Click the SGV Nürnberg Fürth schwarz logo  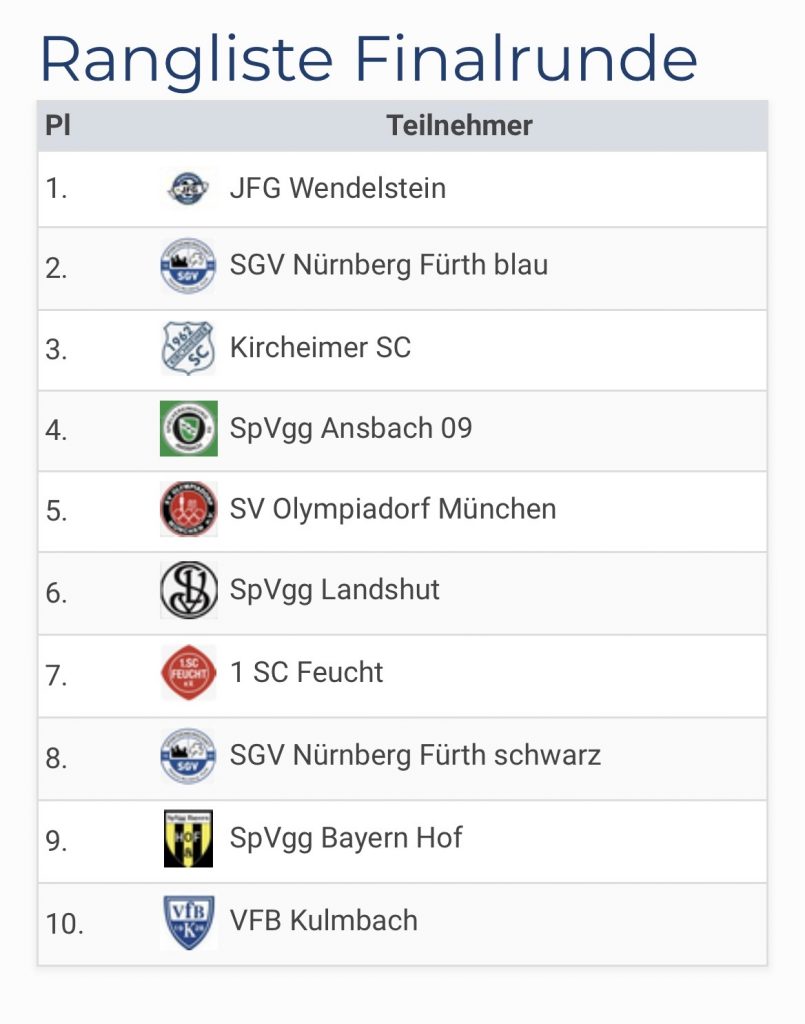click(x=188, y=755)
